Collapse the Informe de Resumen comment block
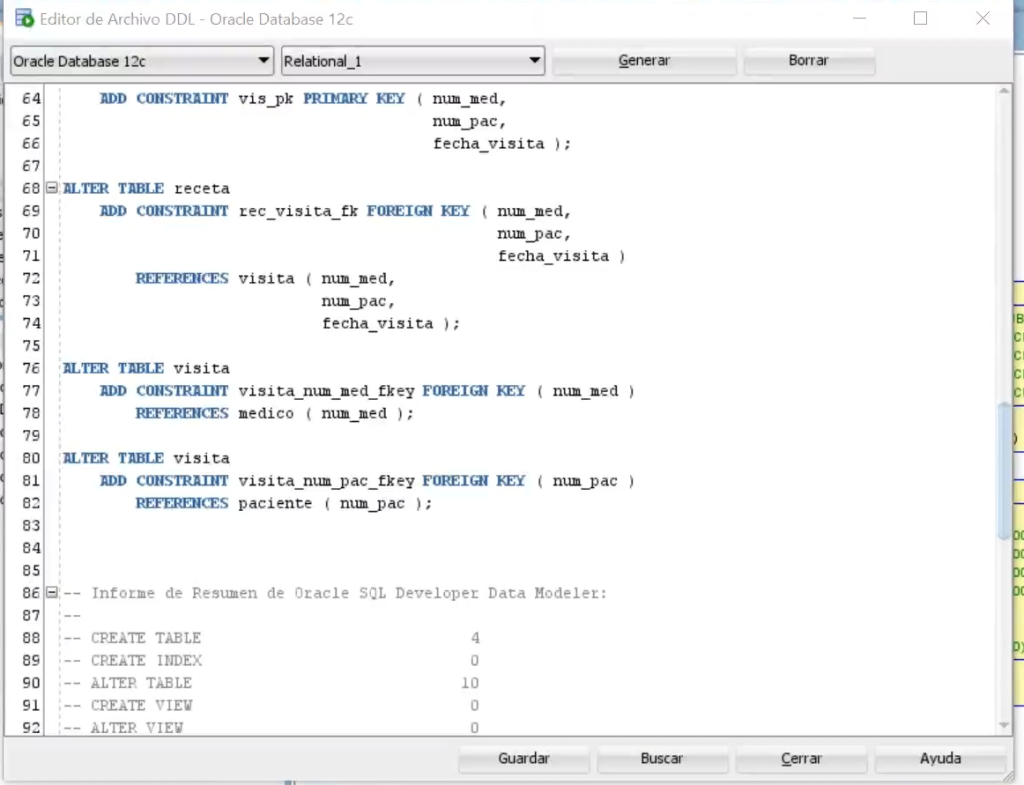Screen dimensions: 1024x785 (x=52, y=593)
